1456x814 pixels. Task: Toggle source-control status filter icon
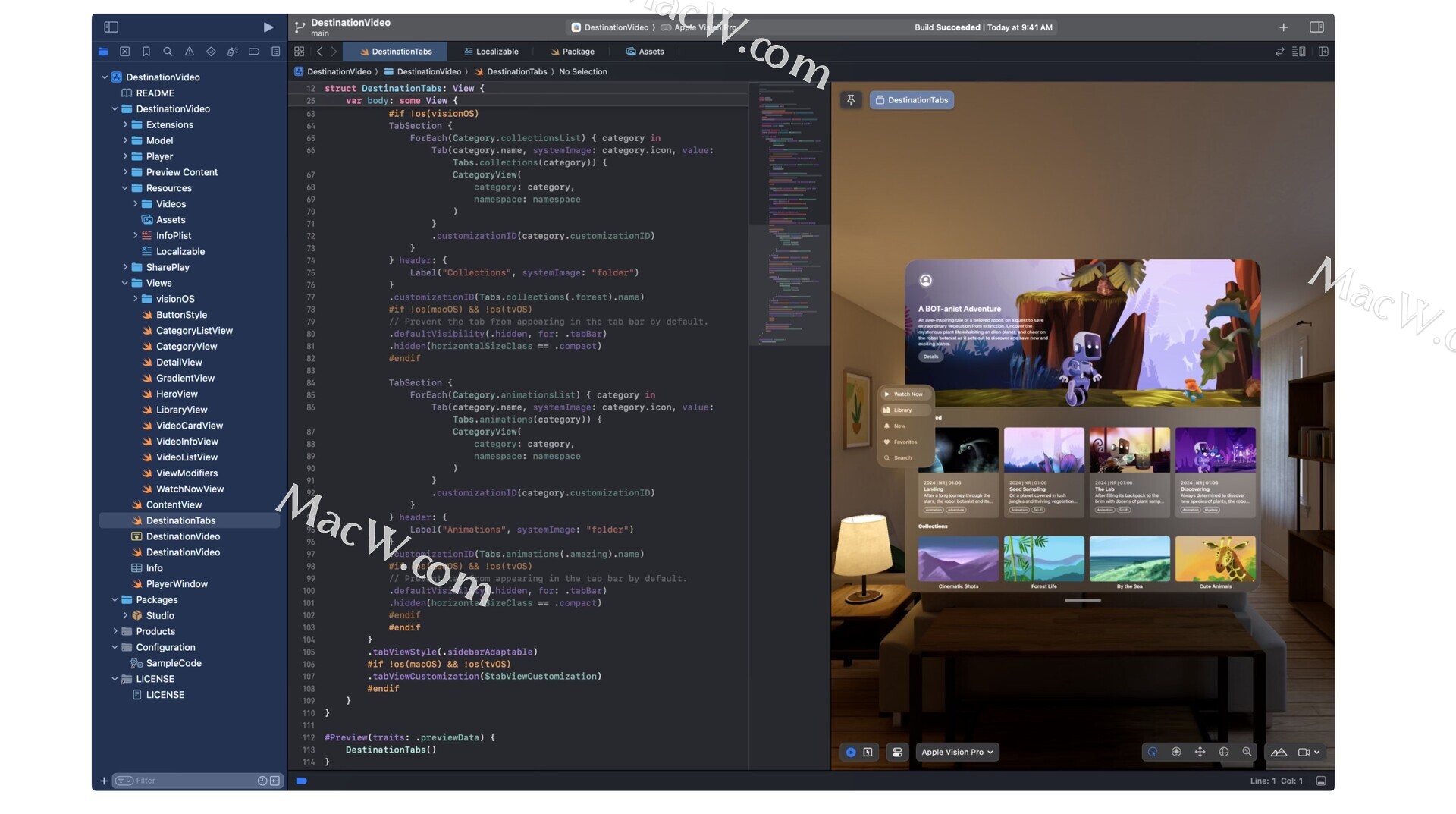[x=275, y=781]
